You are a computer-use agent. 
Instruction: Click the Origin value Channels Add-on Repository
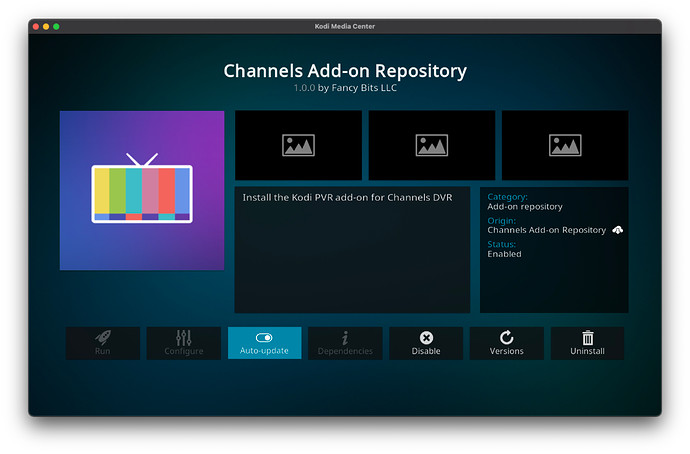[546, 230]
